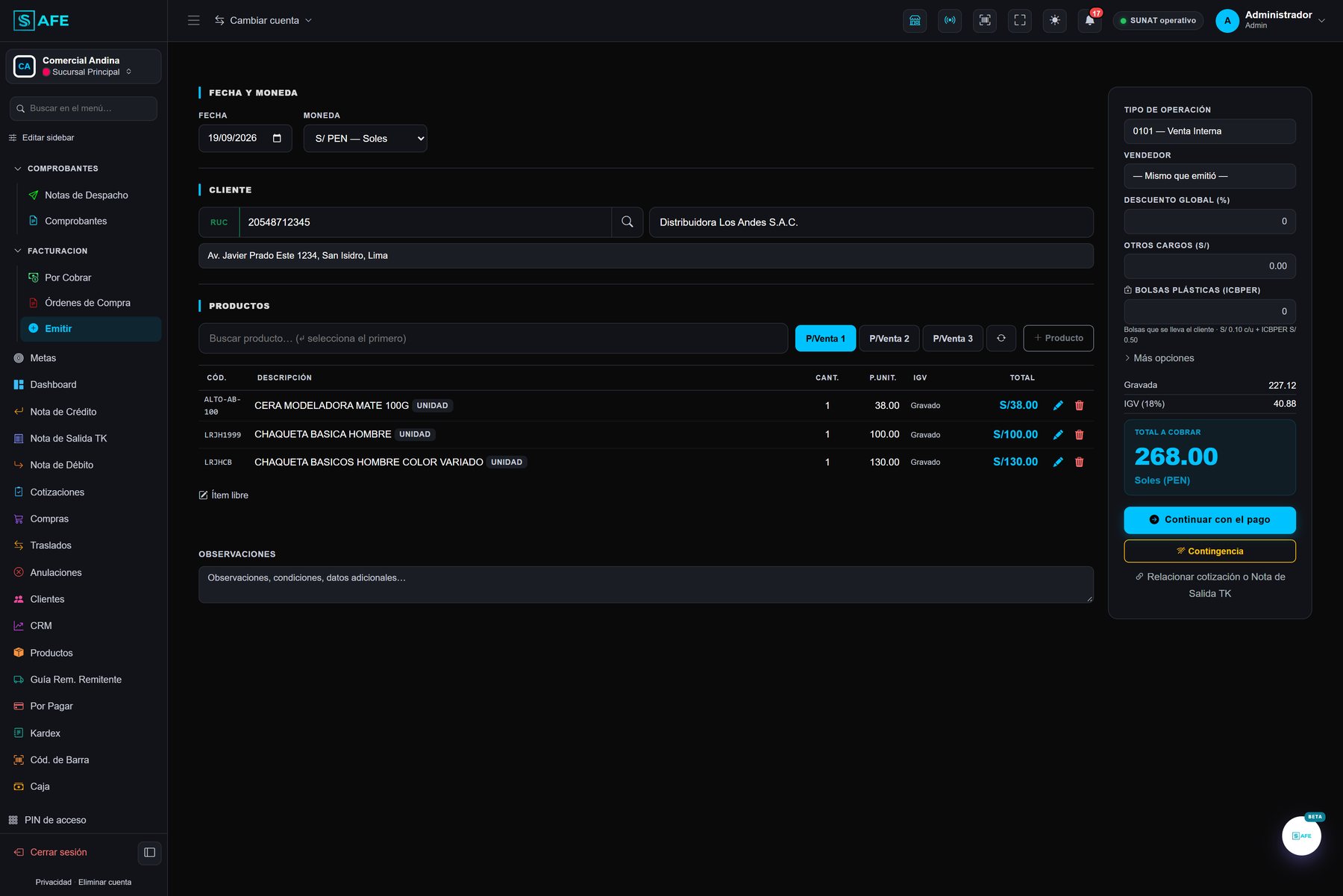This screenshot has height=896, width=1343.
Task: Delete the CHAQUETA BASICA HOMBRE row
Action: (x=1079, y=435)
